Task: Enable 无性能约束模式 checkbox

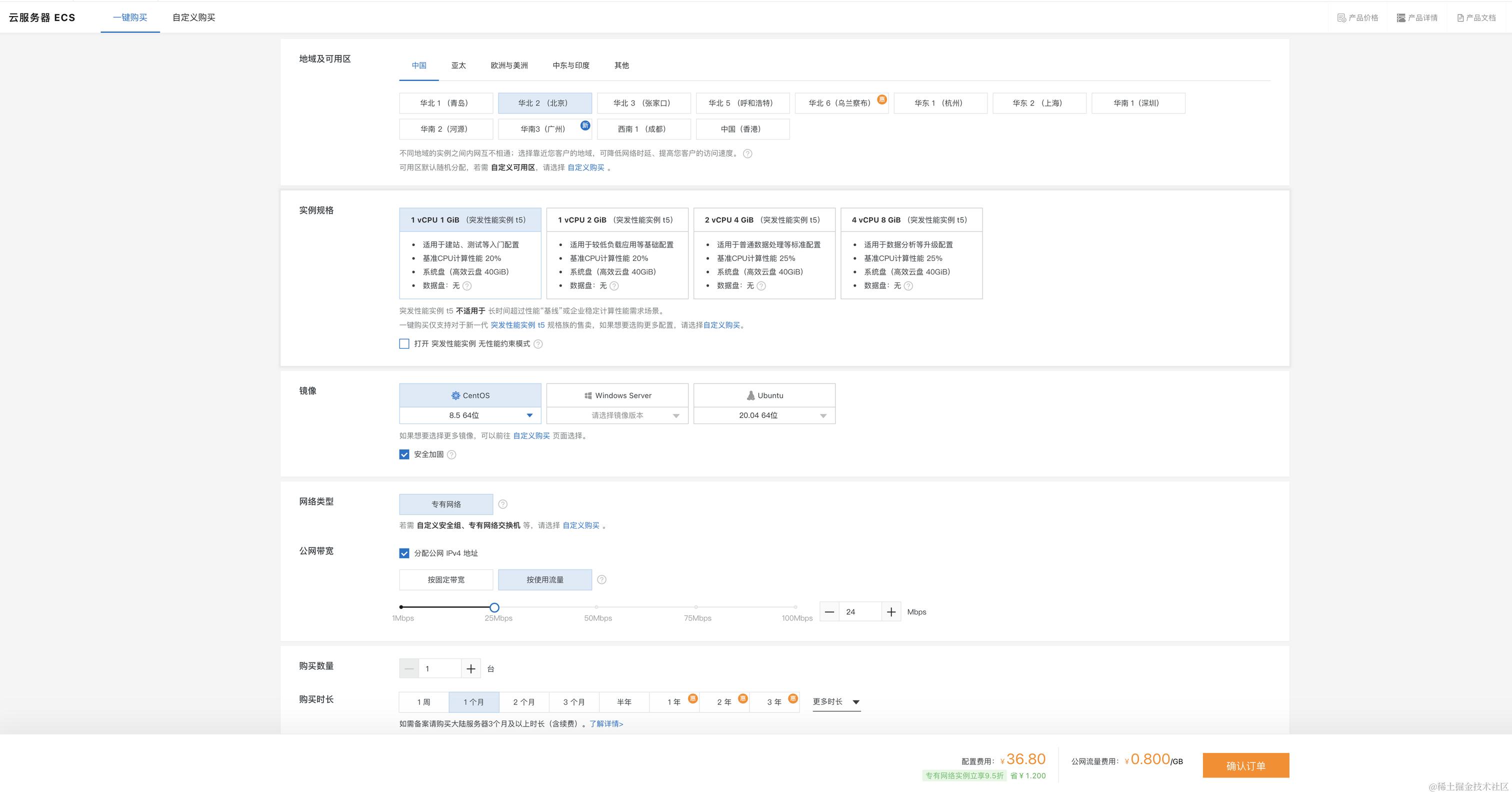Action: [x=404, y=344]
